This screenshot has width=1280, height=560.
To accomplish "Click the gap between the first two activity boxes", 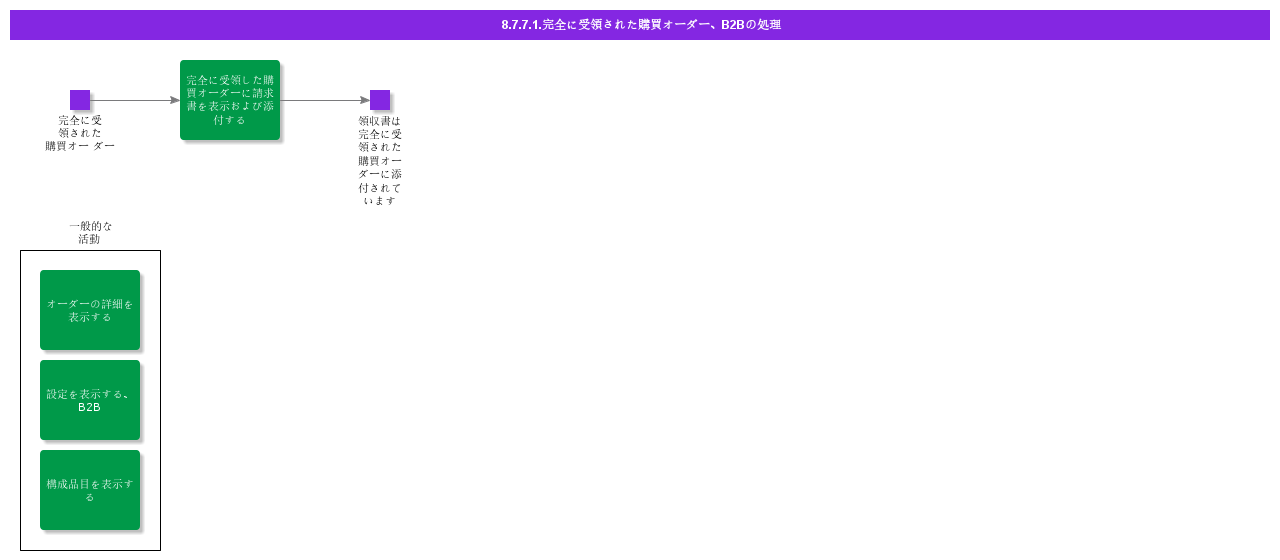I will tap(90, 355).
